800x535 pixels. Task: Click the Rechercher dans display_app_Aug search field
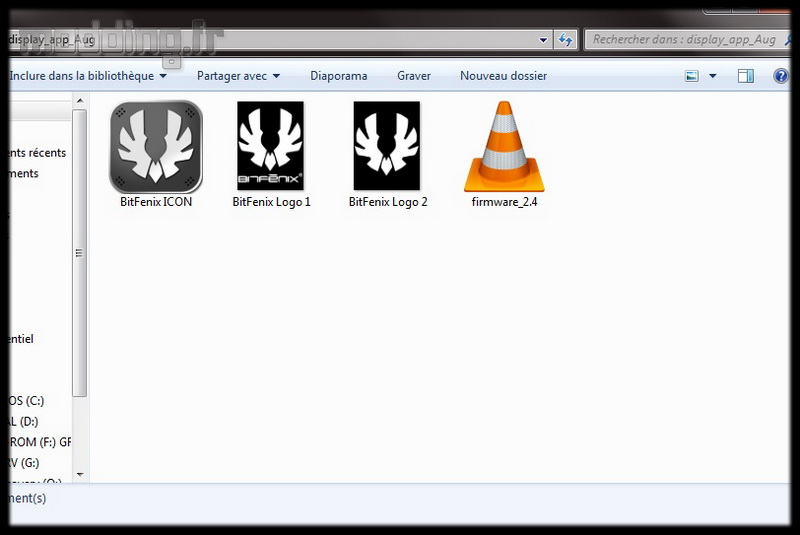click(x=686, y=39)
